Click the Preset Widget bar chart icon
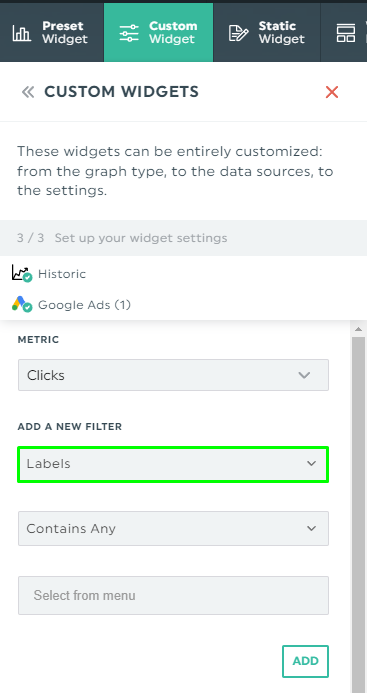Screen dimensions: 367x693 pos(22,33)
